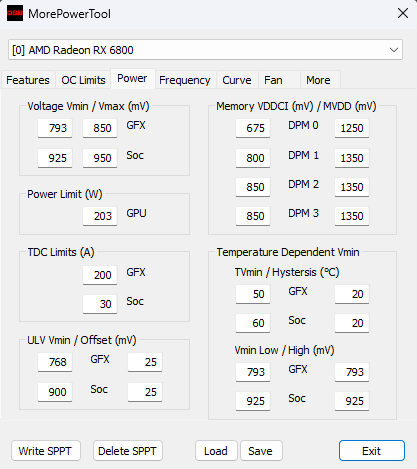
Task: Edit the GFX TVmin field 50
Action: pos(253,294)
